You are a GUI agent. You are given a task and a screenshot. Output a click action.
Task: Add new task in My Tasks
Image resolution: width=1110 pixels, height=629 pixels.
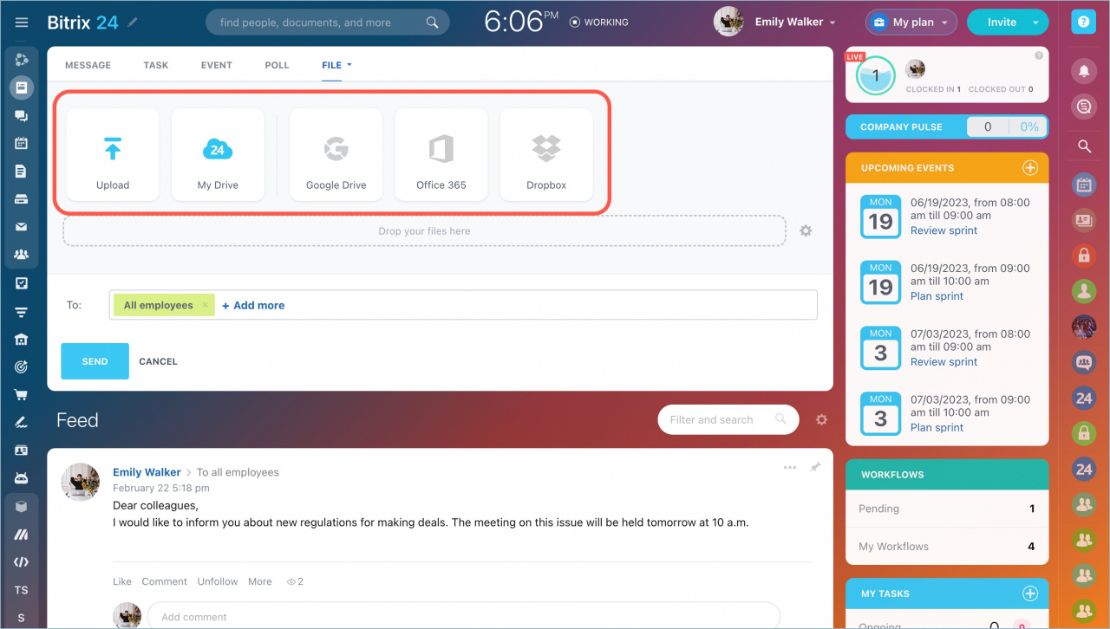1030,594
